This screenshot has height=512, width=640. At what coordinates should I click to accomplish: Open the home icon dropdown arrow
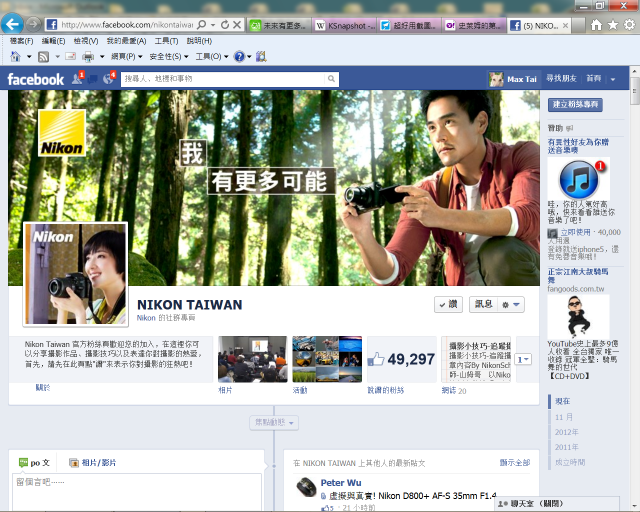(x=29, y=56)
